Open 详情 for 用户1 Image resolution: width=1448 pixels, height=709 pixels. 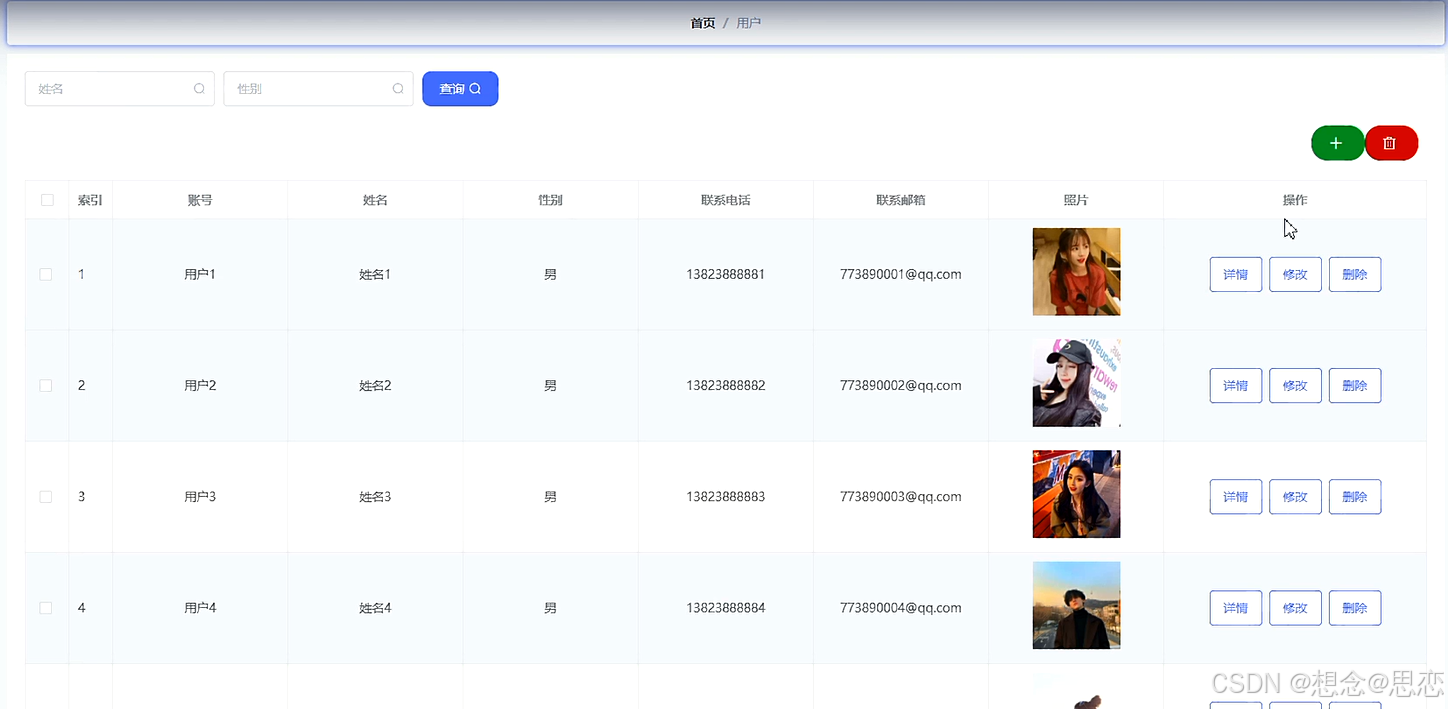click(x=1236, y=274)
